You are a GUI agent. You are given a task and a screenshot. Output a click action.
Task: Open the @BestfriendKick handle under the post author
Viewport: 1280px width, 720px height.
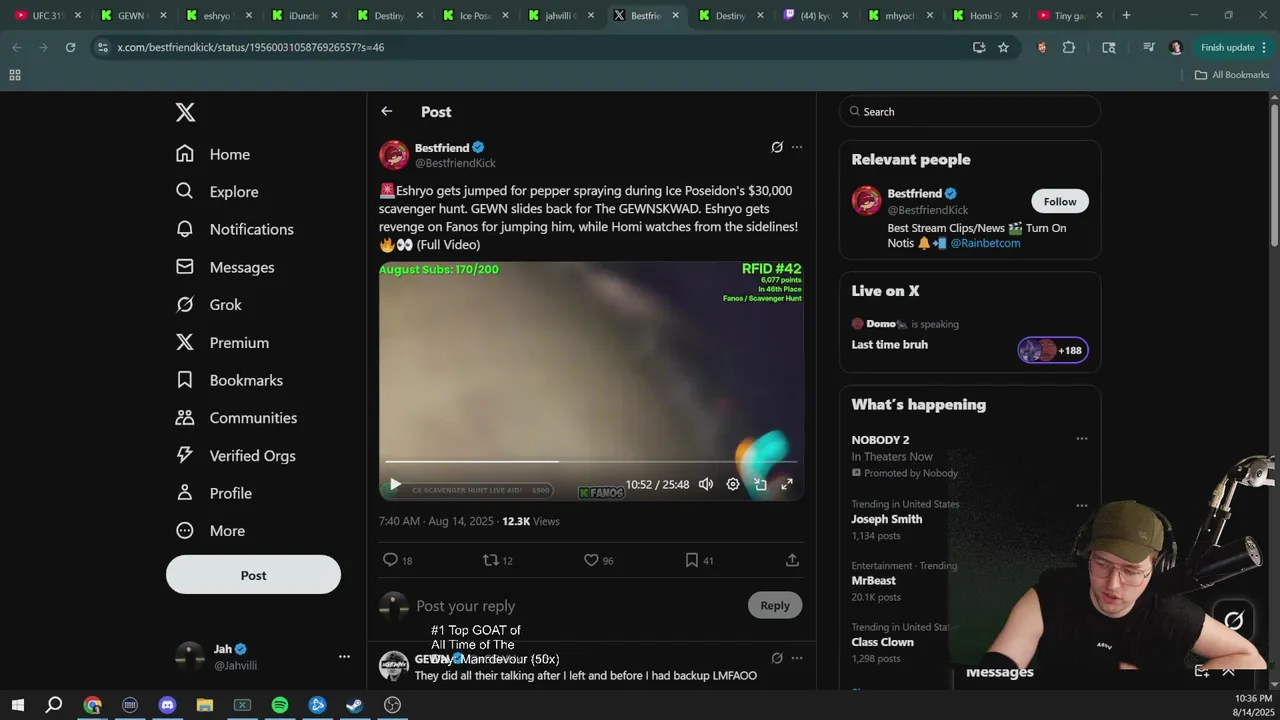455,163
